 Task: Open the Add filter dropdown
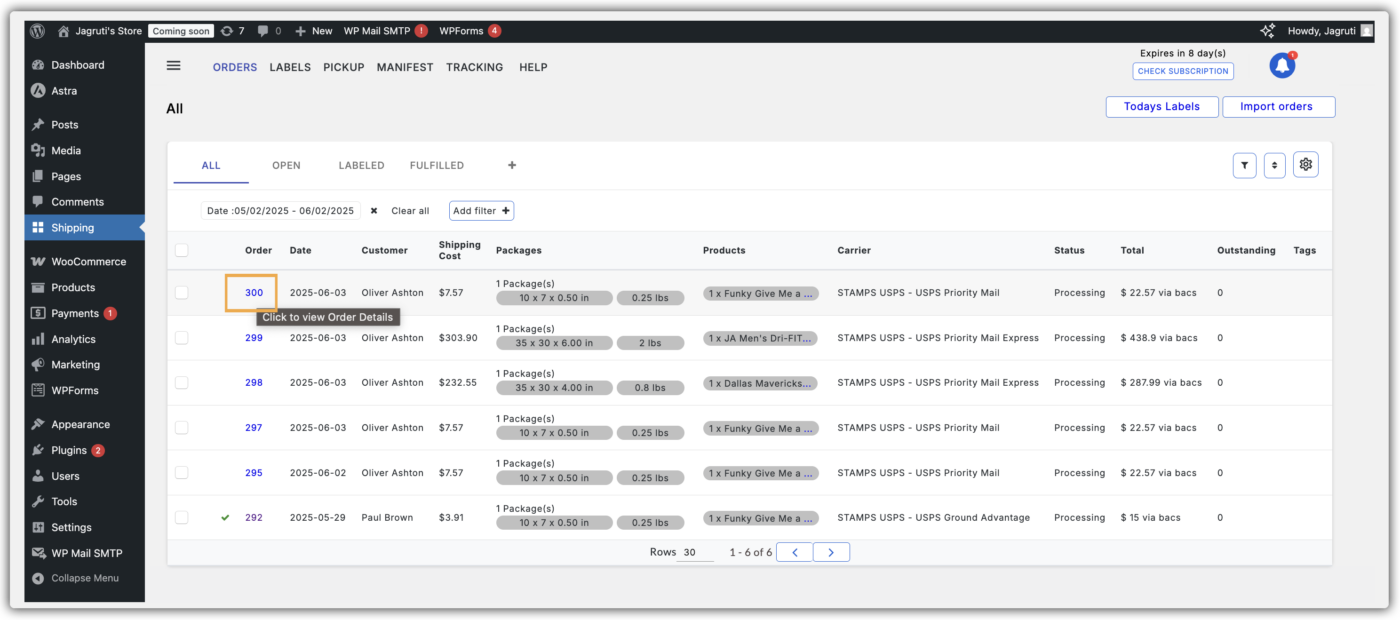(x=481, y=211)
